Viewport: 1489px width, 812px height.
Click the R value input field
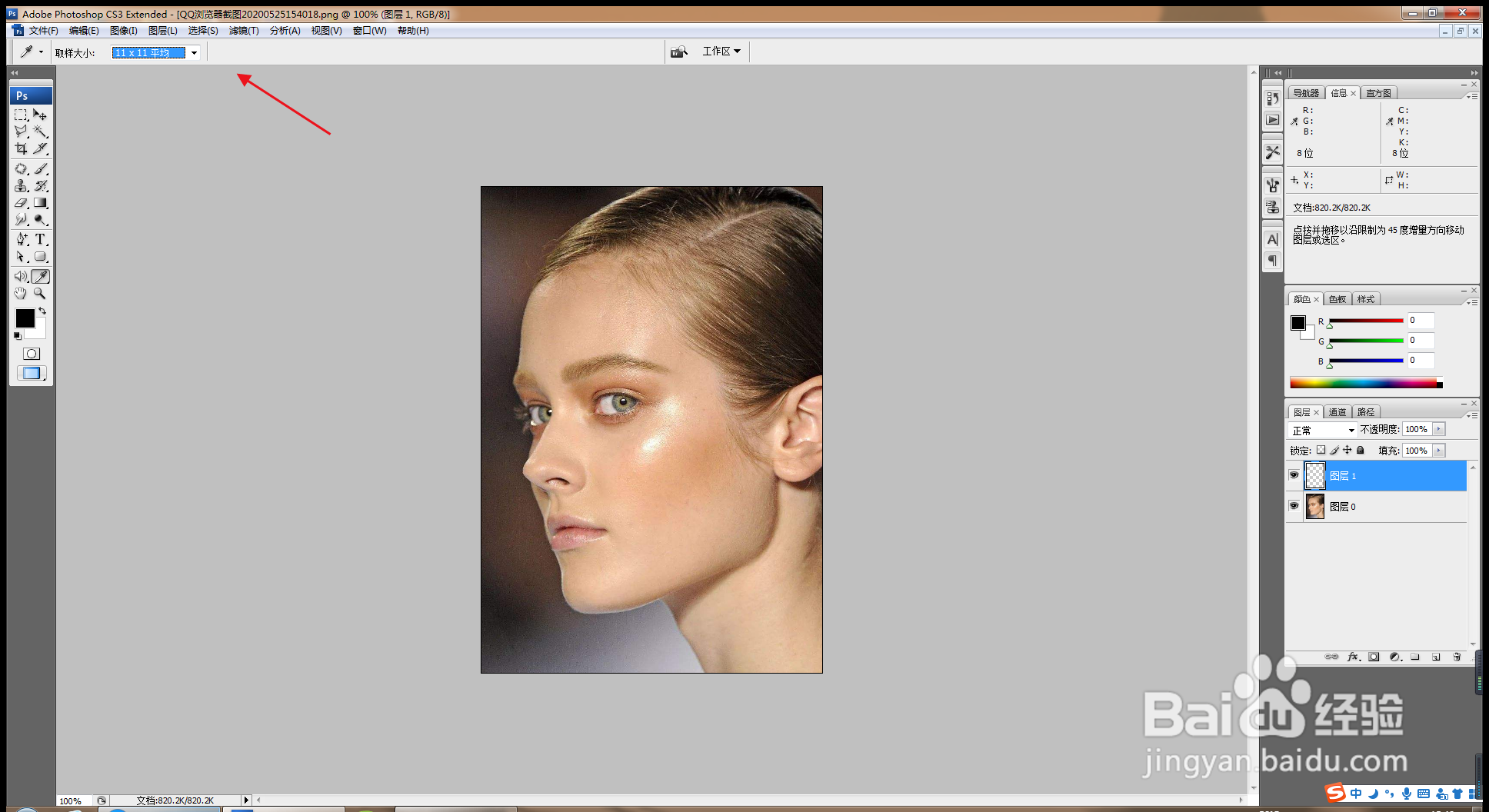pos(1421,321)
